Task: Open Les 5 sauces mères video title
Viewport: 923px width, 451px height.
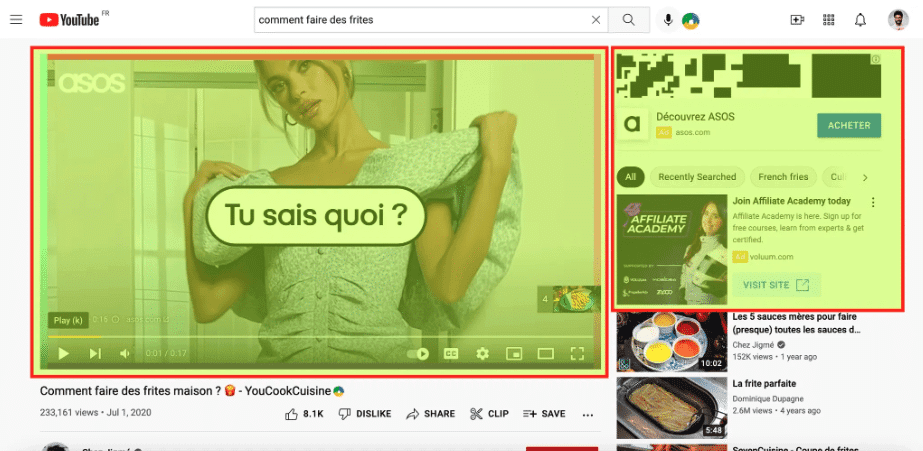Action: pos(798,323)
